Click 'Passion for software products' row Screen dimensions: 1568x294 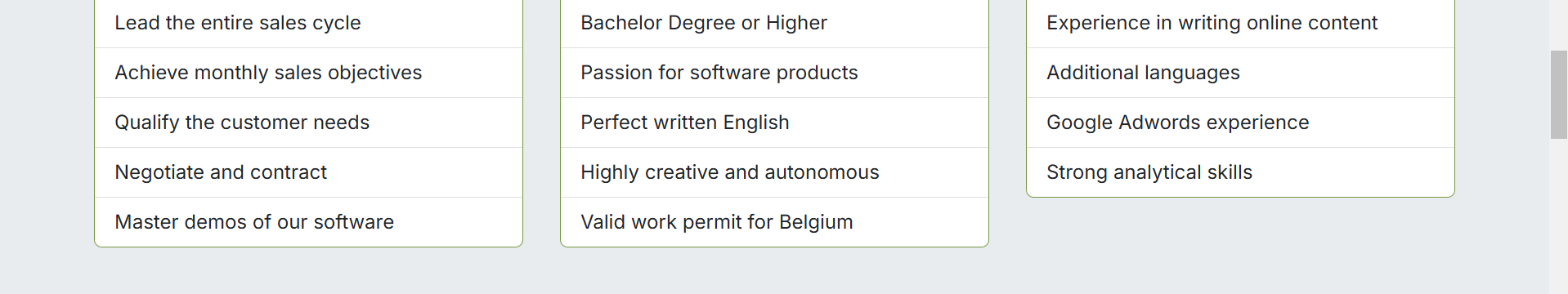coord(774,73)
